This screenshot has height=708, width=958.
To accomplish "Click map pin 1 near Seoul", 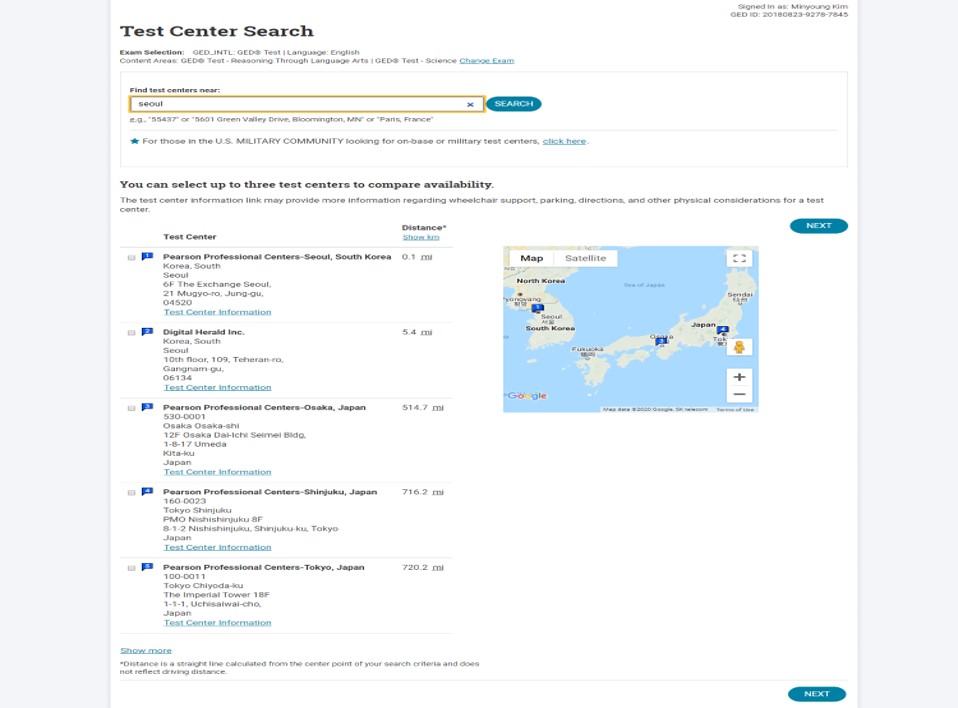I will tap(538, 308).
